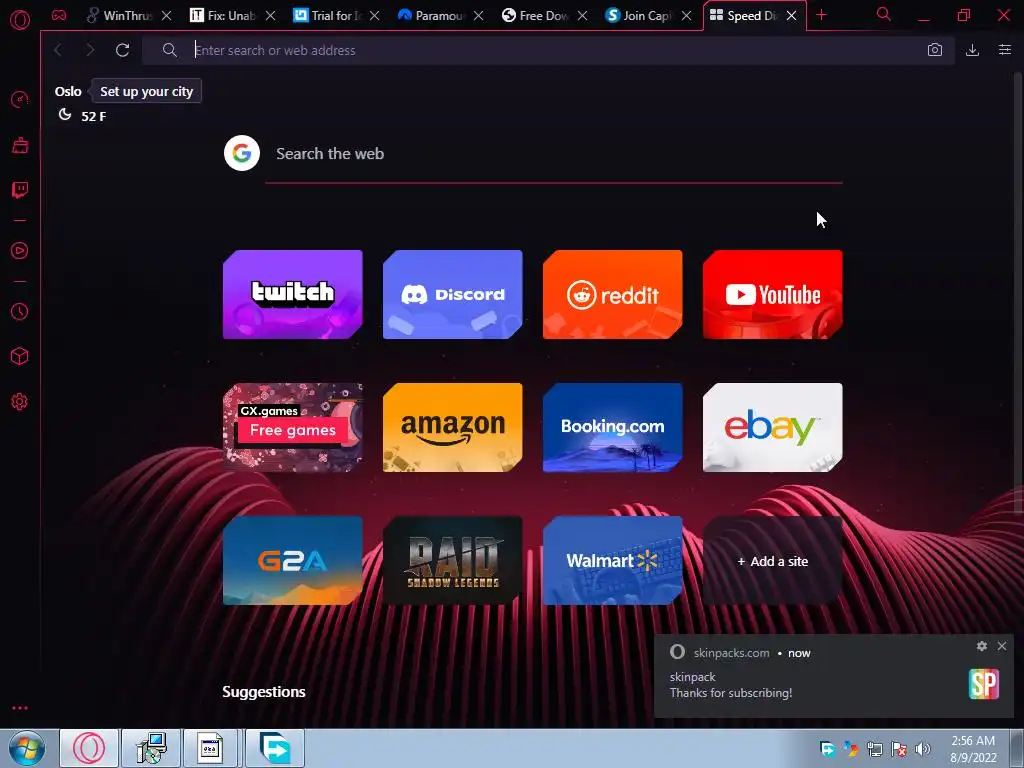Click Set up your city button
The image size is (1024, 768).
tap(146, 91)
